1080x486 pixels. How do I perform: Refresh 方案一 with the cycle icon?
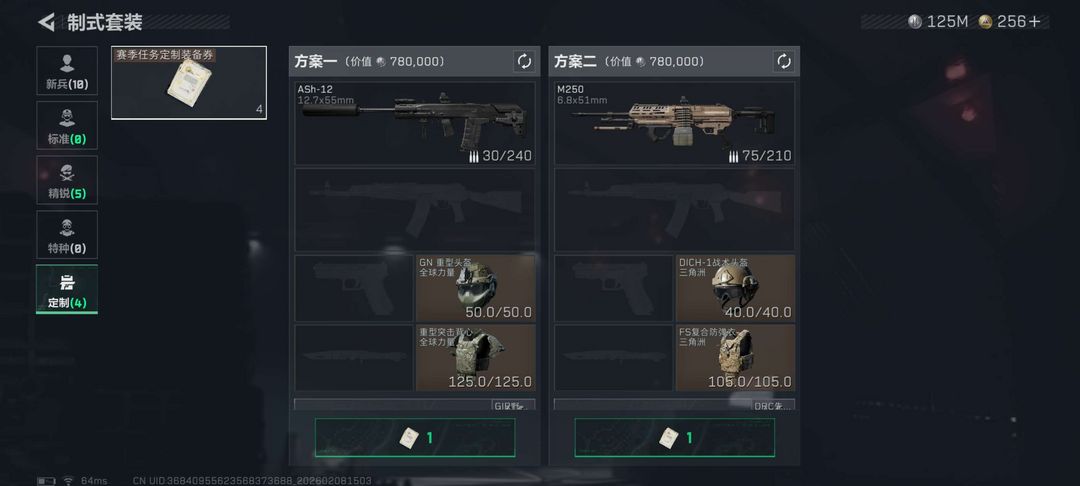click(525, 61)
